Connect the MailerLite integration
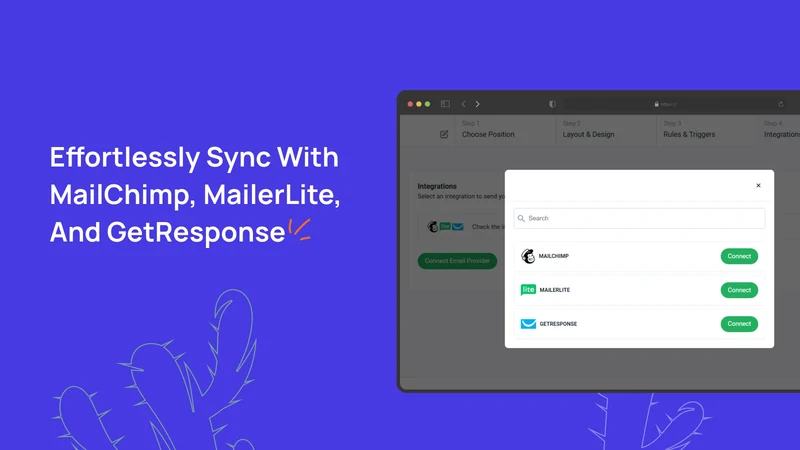The height and width of the screenshot is (450, 800). [739, 290]
